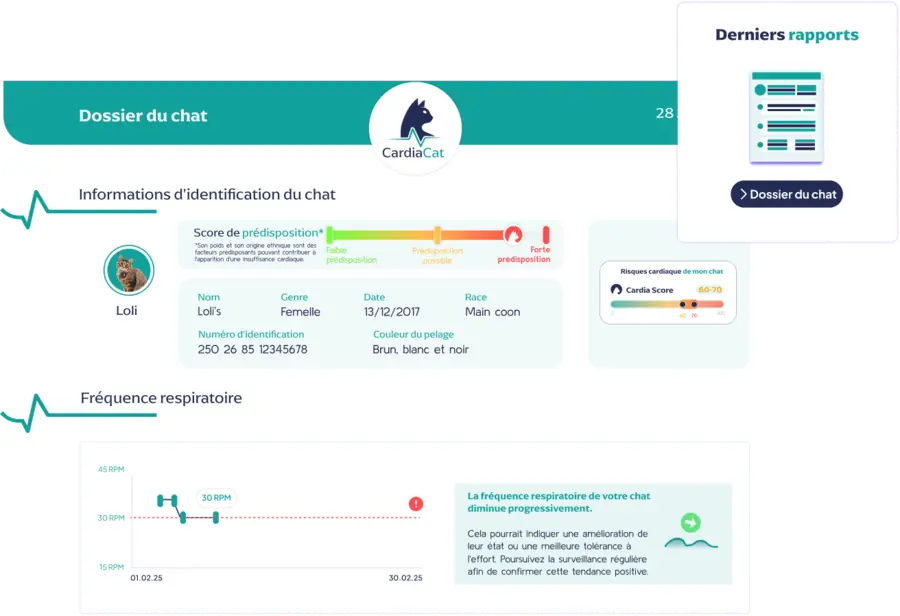900x616 pixels.
Task: Click the respiratory rate decreasing message headline
Action: point(558,502)
